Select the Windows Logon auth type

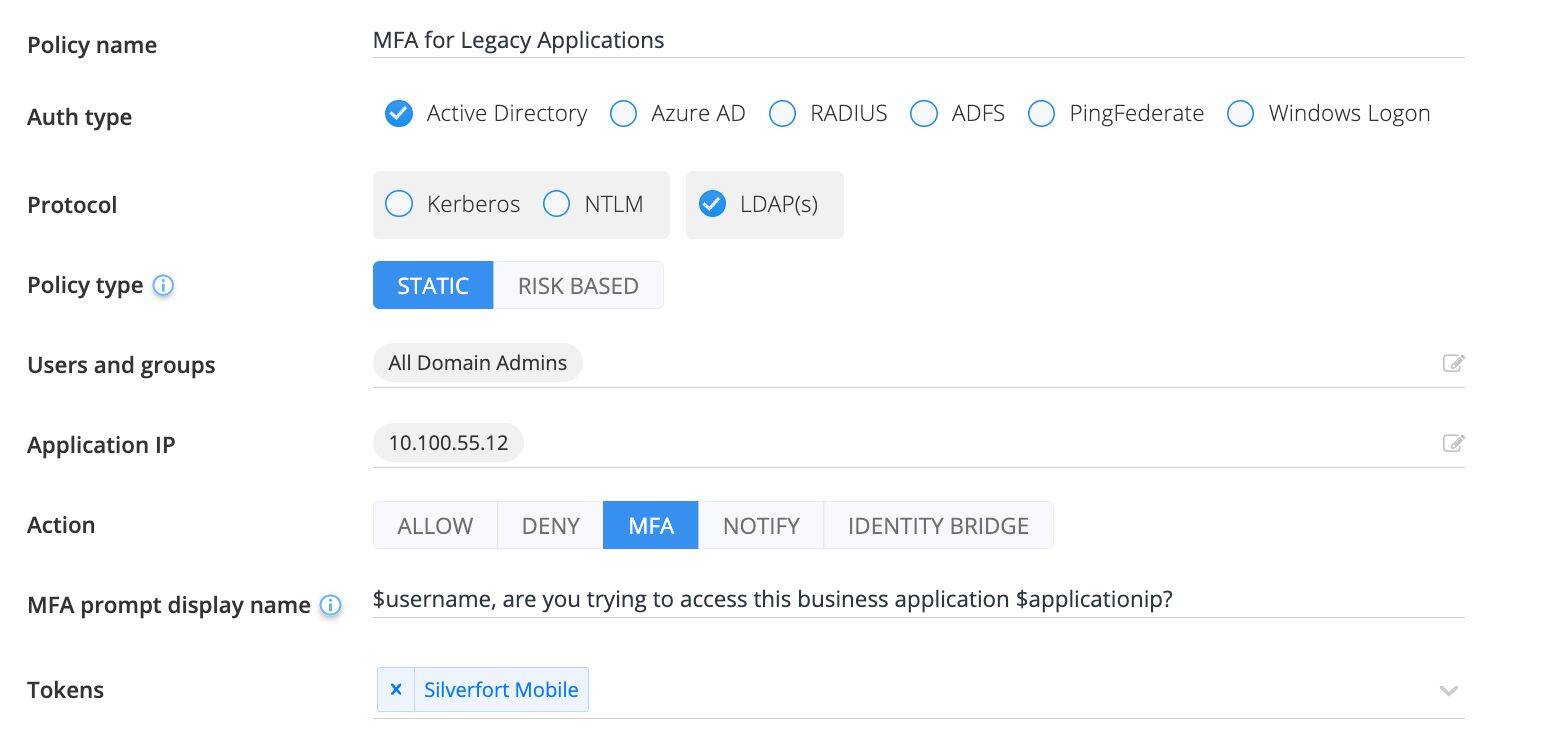tap(1241, 114)
